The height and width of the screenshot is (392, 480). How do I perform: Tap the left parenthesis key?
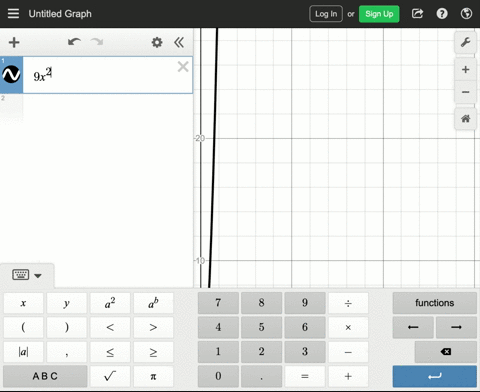coord(23,327)
